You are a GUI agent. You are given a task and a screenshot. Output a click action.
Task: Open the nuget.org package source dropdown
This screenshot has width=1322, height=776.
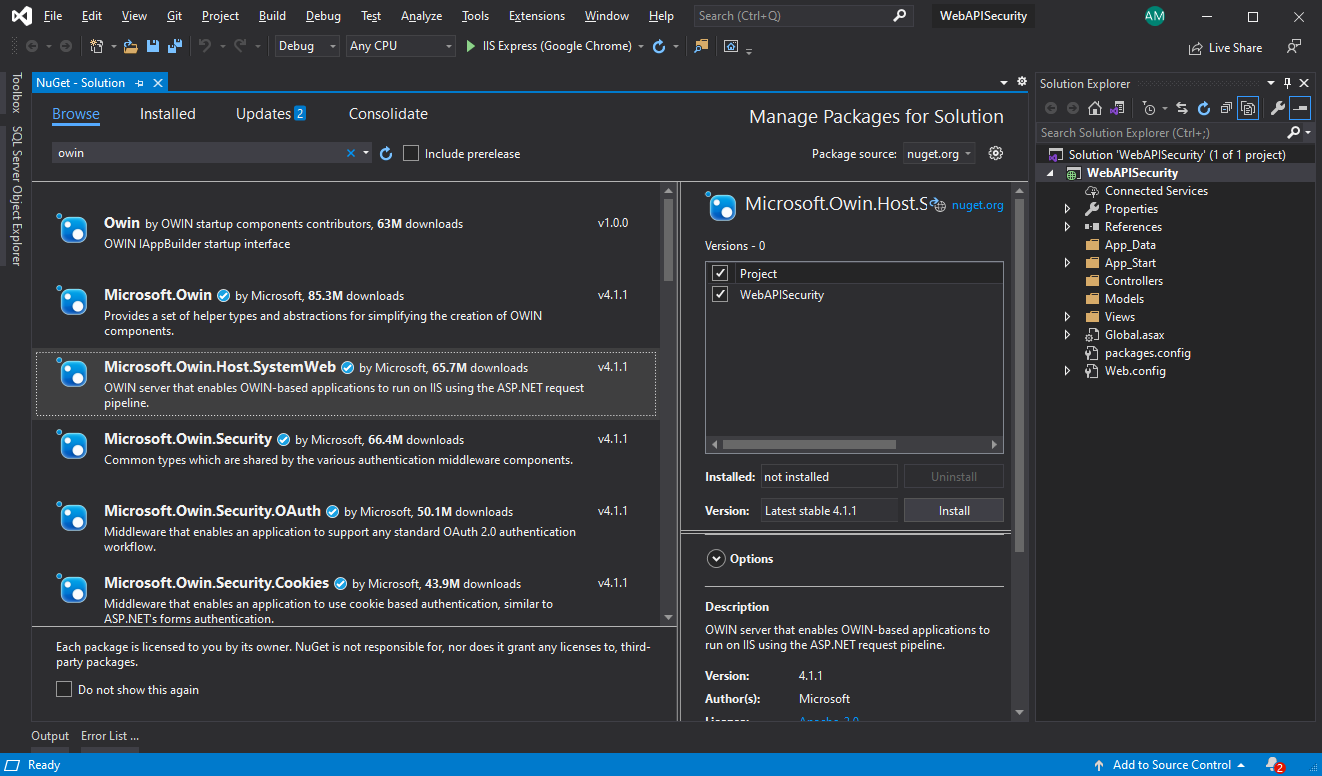[x=939, y=153]
